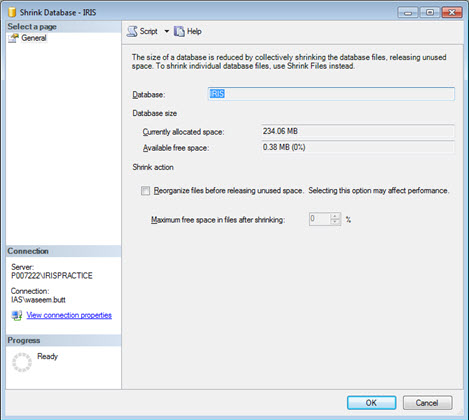The image size is (469, 420).
Task: Select the General page item
Action: coord(34,38)
